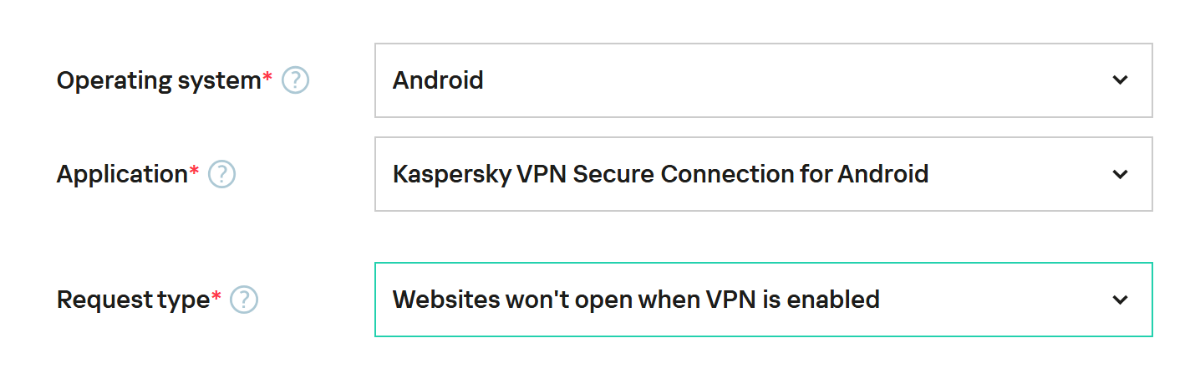The image size is (1200, 374).
Task: Open the highlighted Request type combo box
Action: (x=764, y=299)
